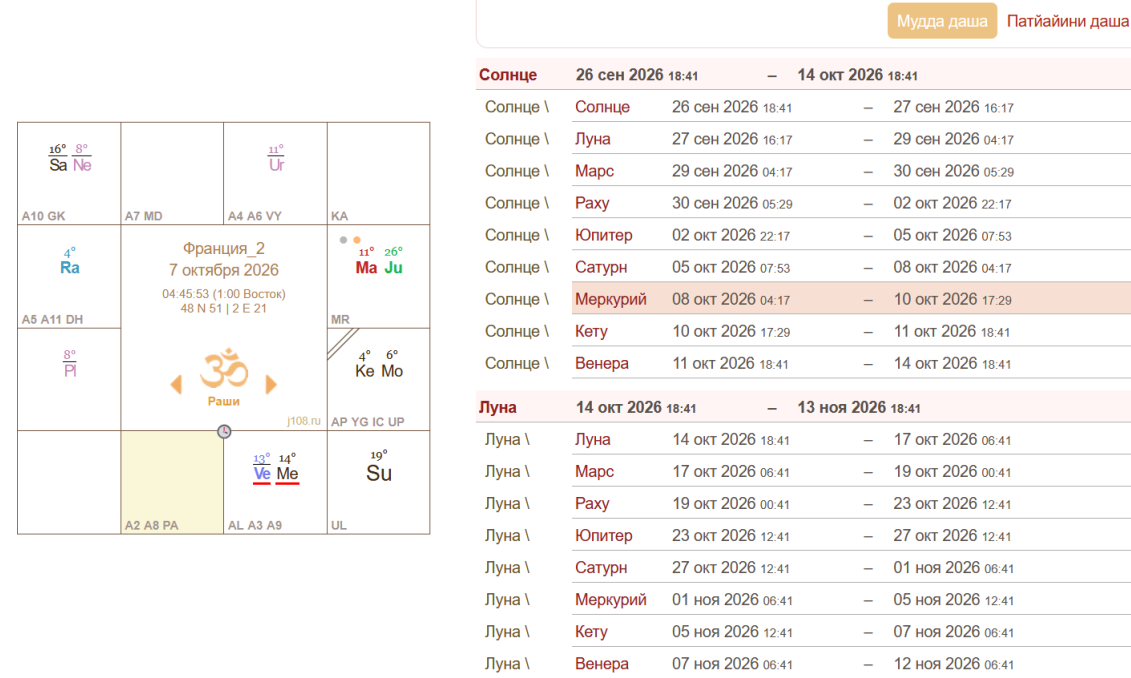Click the green Ju planet glyph

click(x=393, y=268)
